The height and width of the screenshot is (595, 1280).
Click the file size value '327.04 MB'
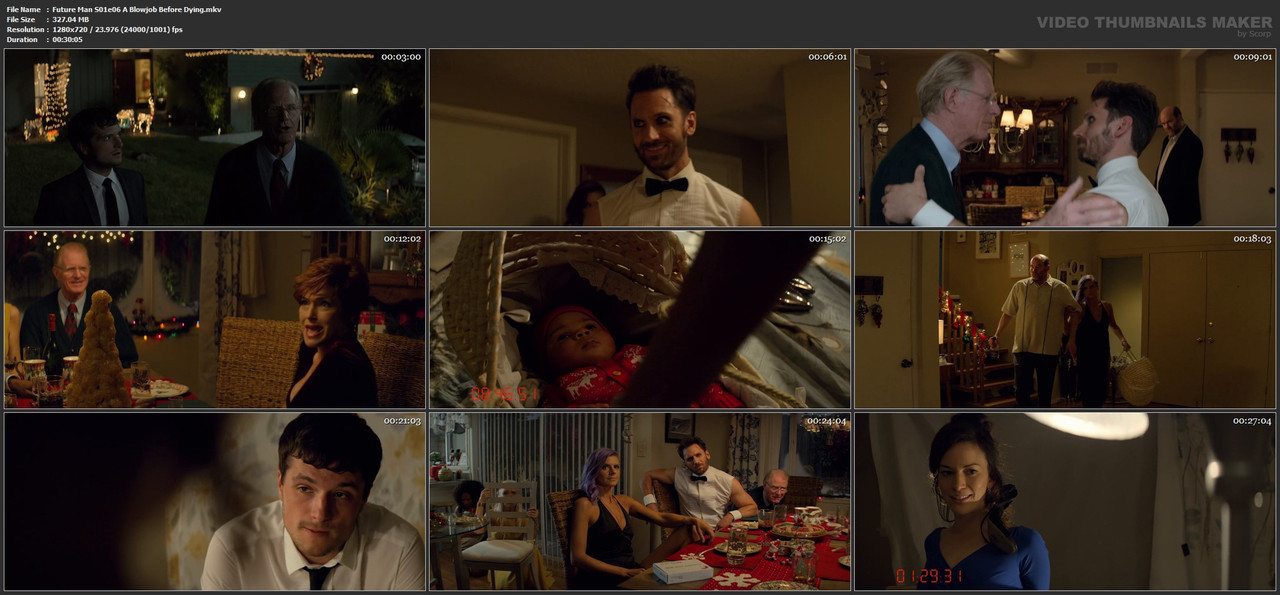70,19
